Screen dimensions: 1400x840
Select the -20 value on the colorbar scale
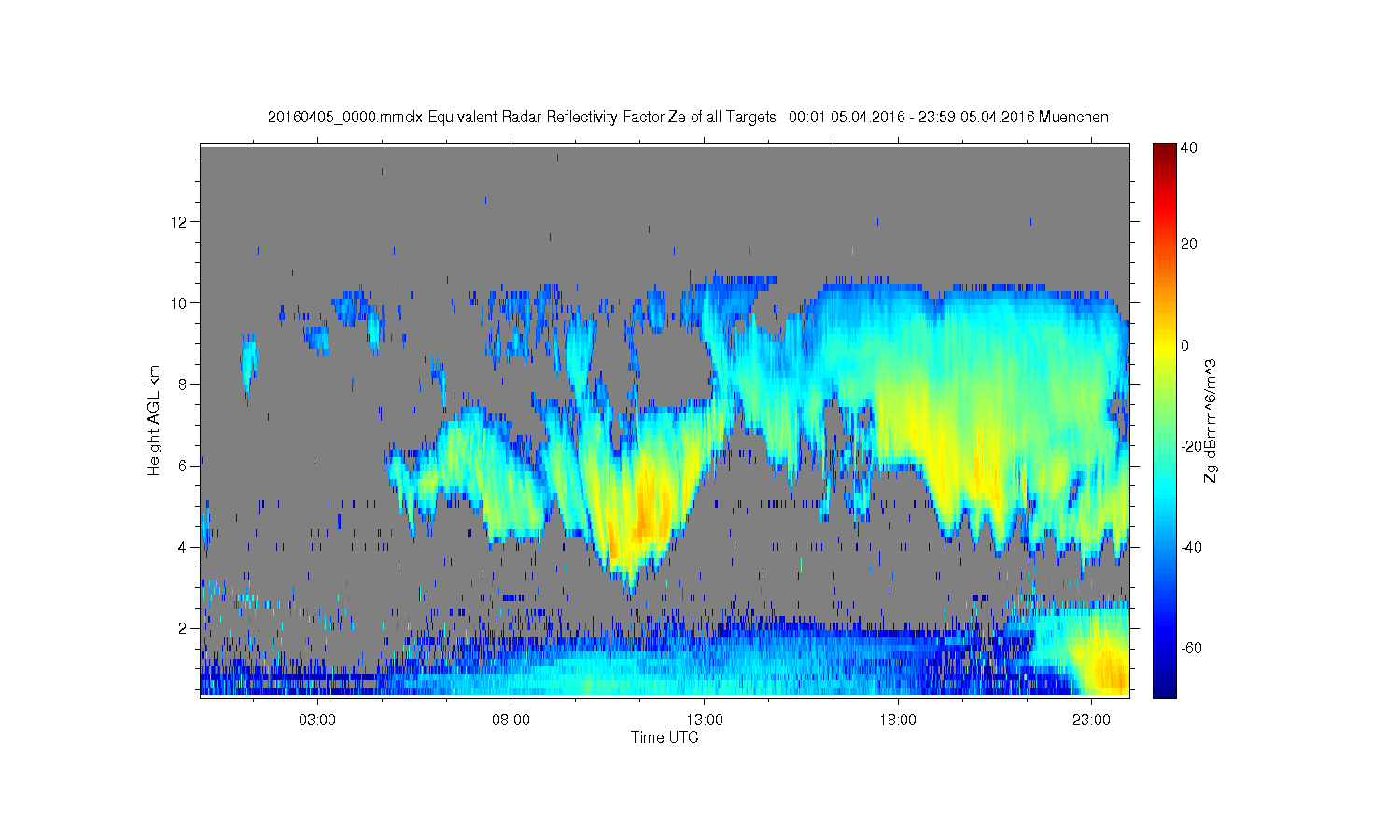(1190, 446)
